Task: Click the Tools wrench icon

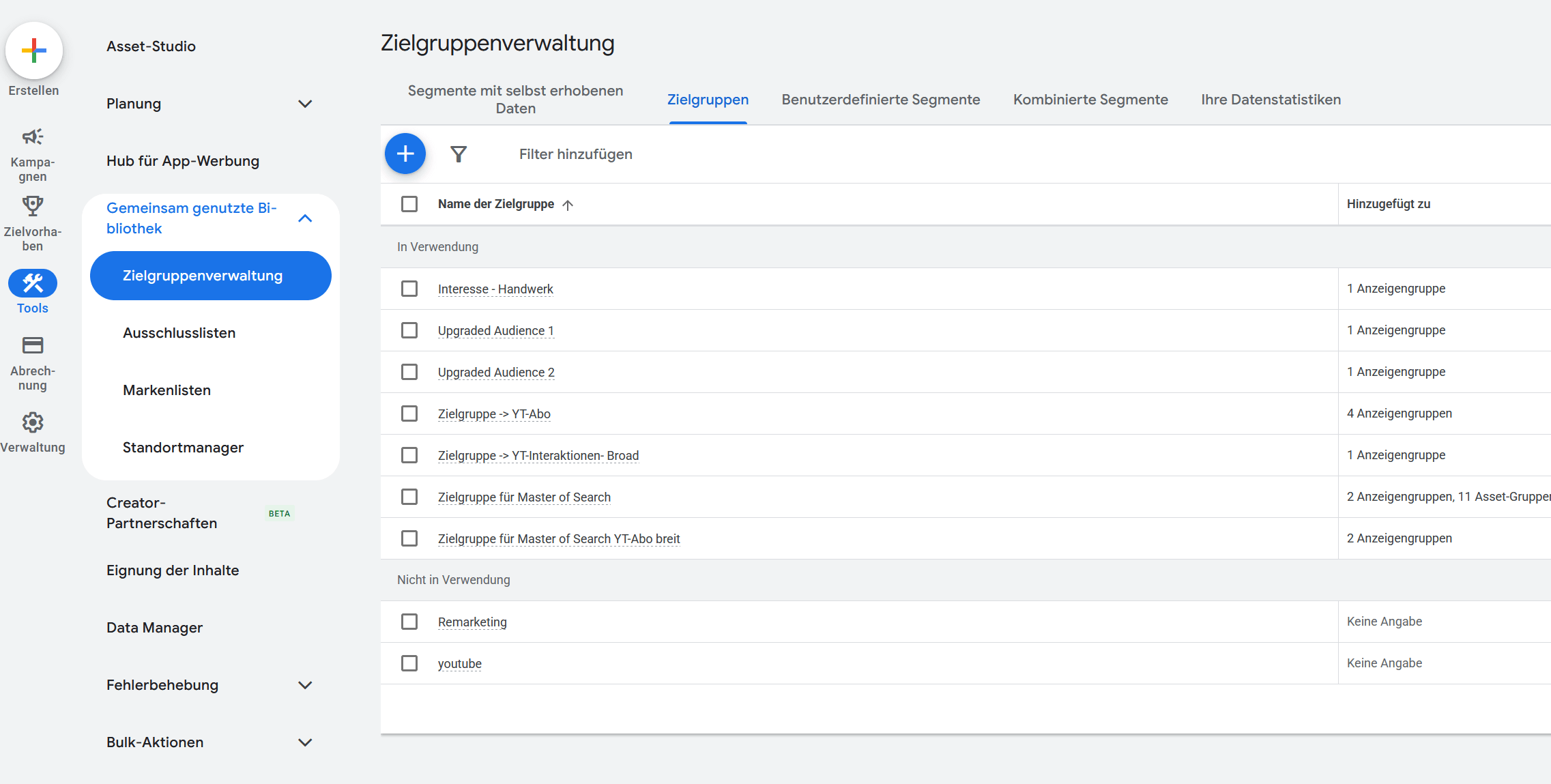Action: point(32,282)
